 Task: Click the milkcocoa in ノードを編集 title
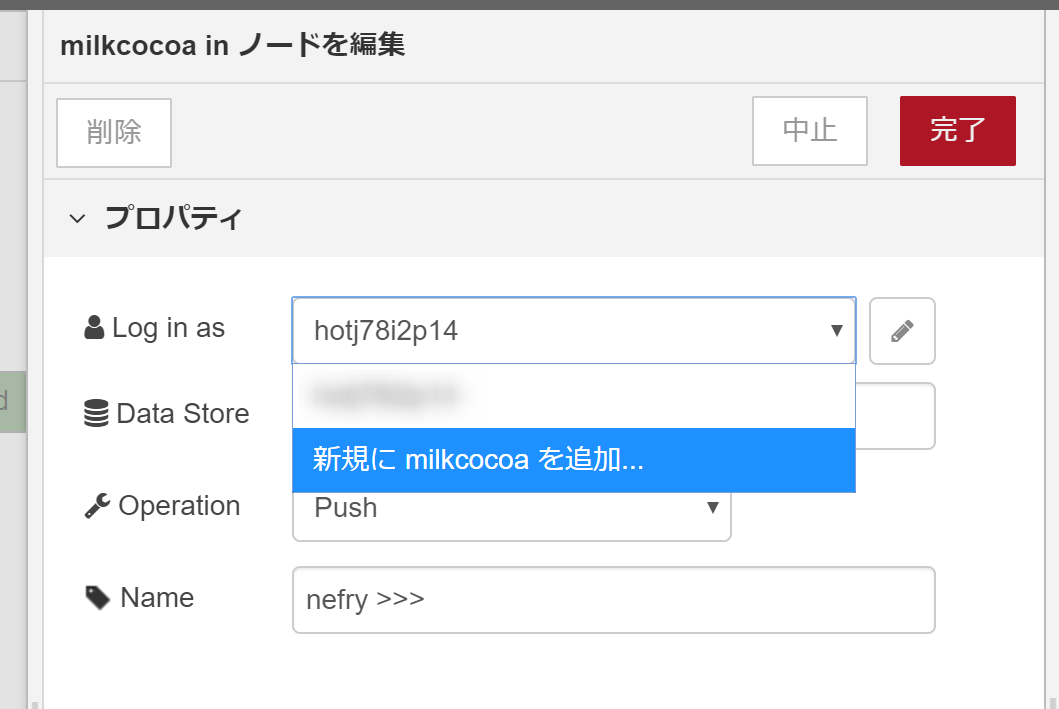pyautogui.click(x=232, y=46)
